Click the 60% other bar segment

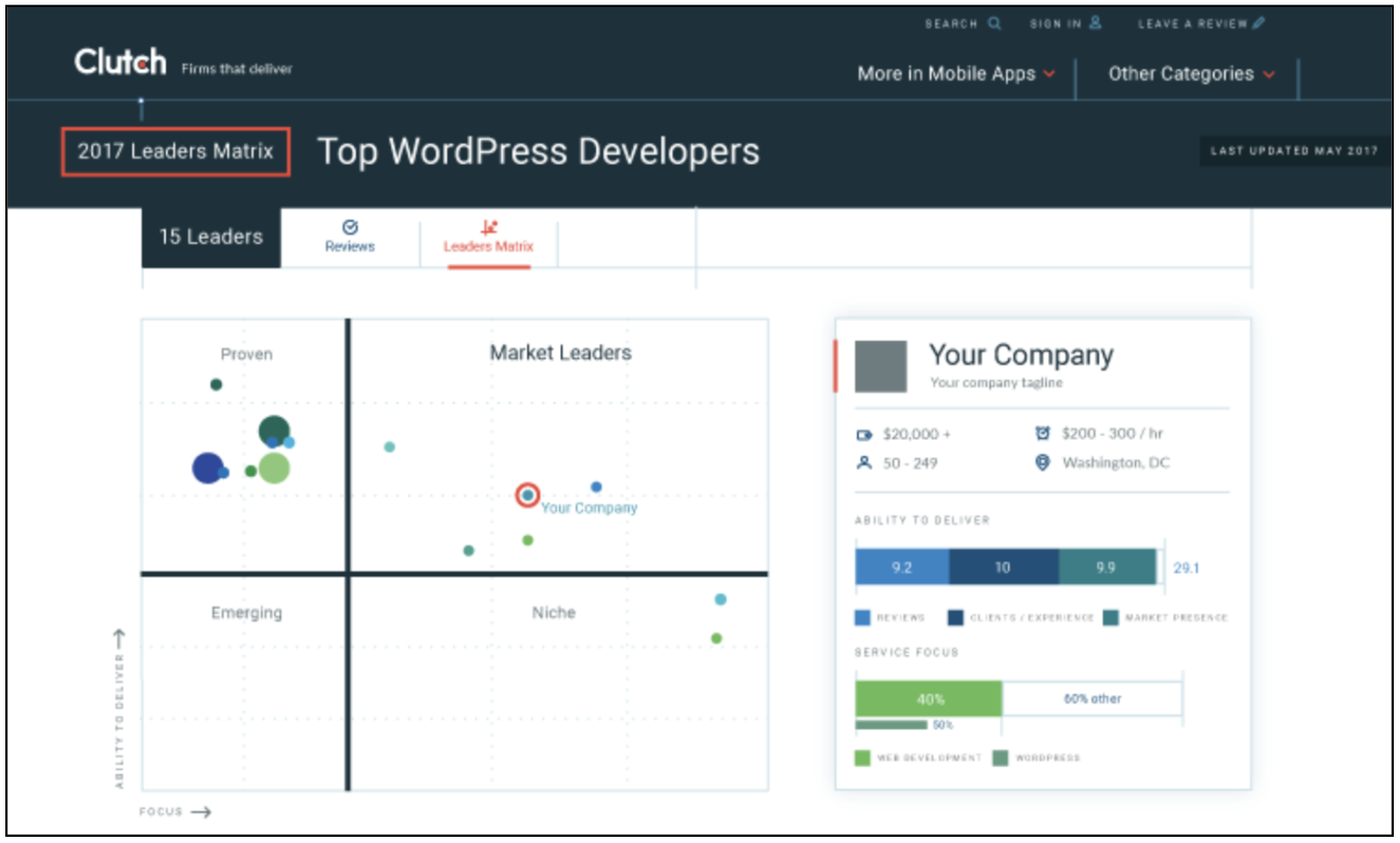(x=1092, y=699)
